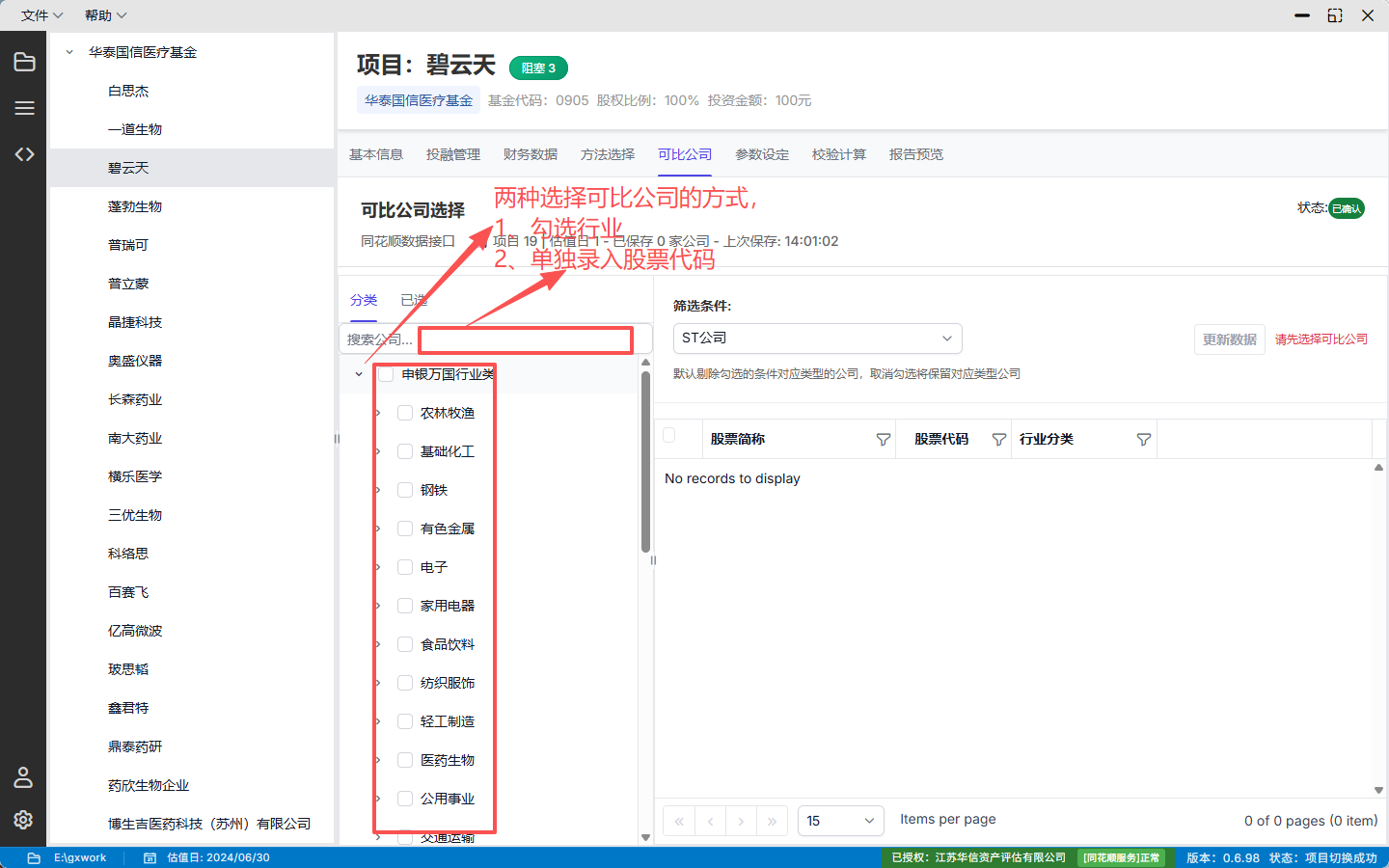The image size is (1389, 868).
Task: Check the 钢铁 industry checkbox
Action: pyautogui.click(x=405, y=490)
